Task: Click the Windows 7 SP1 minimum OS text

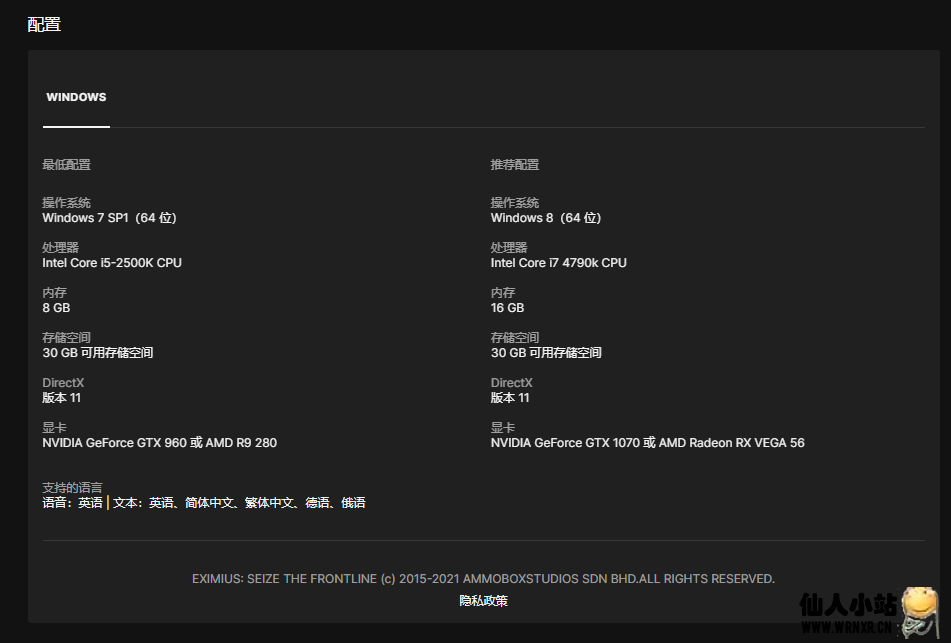Action: (109, 218)
